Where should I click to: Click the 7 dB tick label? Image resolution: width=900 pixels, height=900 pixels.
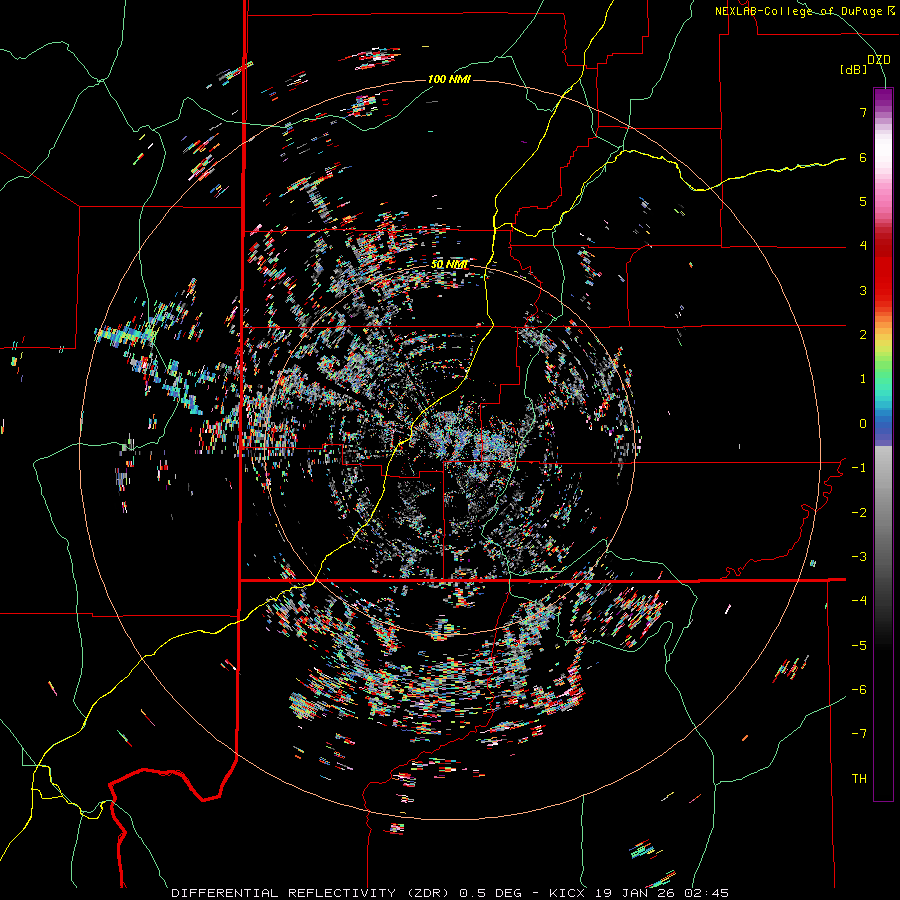[863, 112]
